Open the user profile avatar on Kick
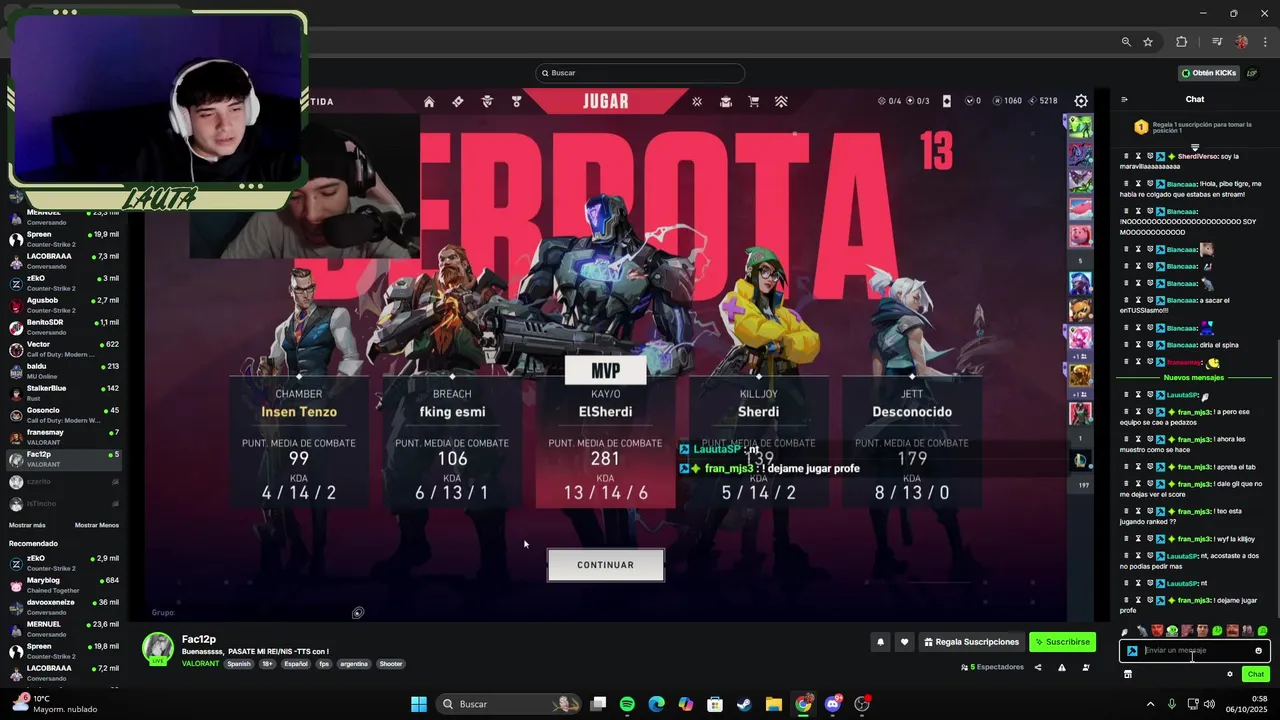Image resolution: width=1280 pixels, height=720 pixels. pyautogui.click(x=1252, y=73)
